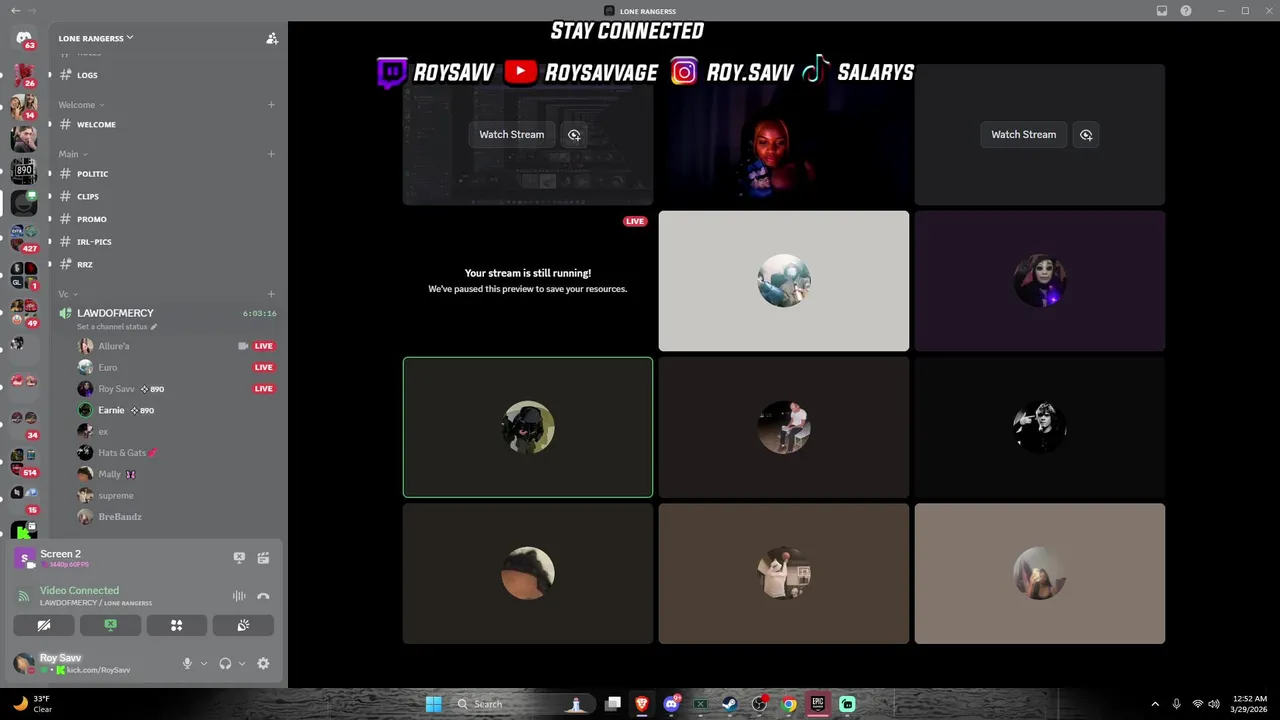1280x720 pixels.
Task: Click the paused stream preview tile
Action: (x=528, y=281)
